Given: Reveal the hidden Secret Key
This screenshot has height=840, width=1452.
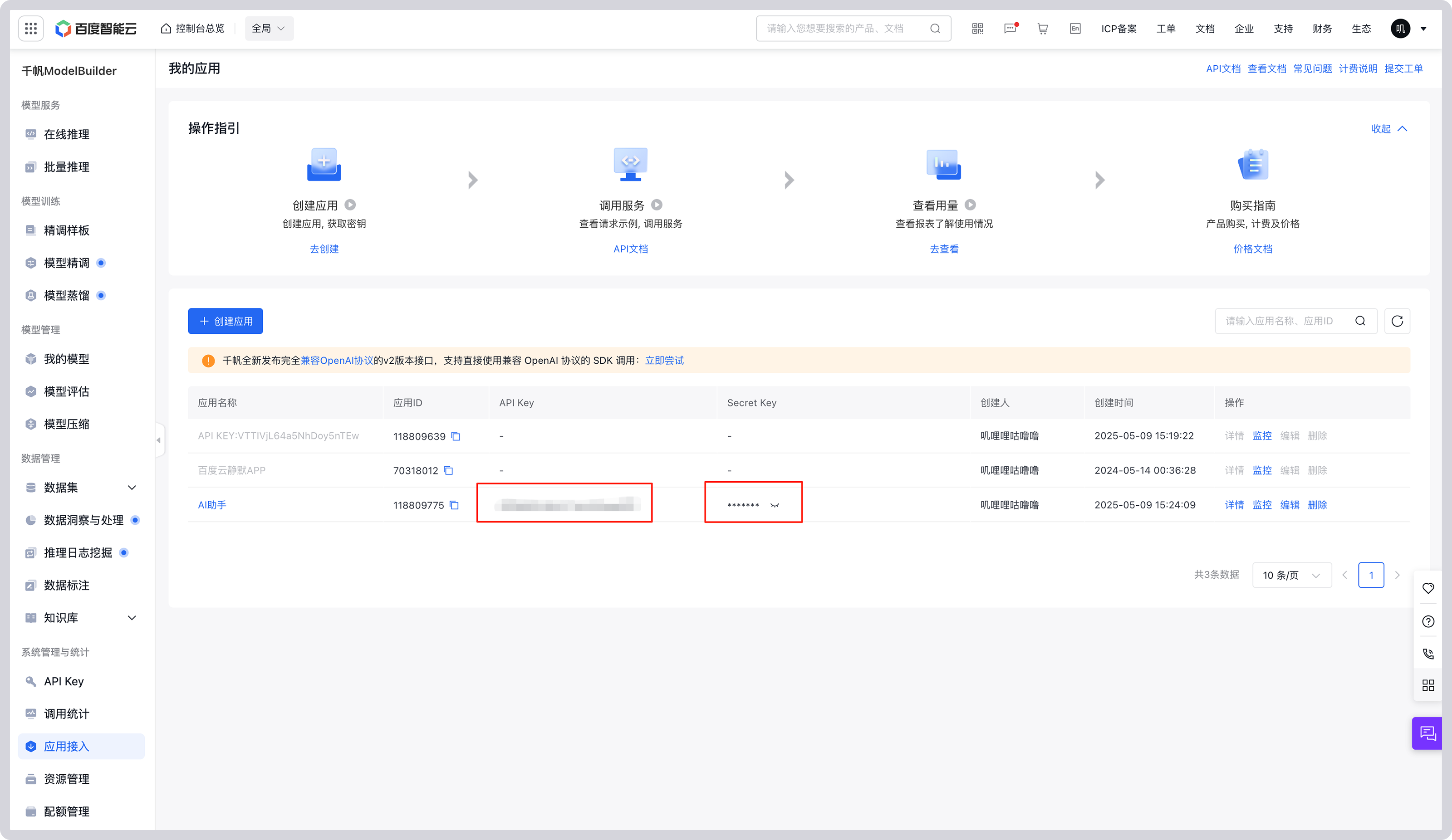Looking at the screenshot, I should [775, 505].
